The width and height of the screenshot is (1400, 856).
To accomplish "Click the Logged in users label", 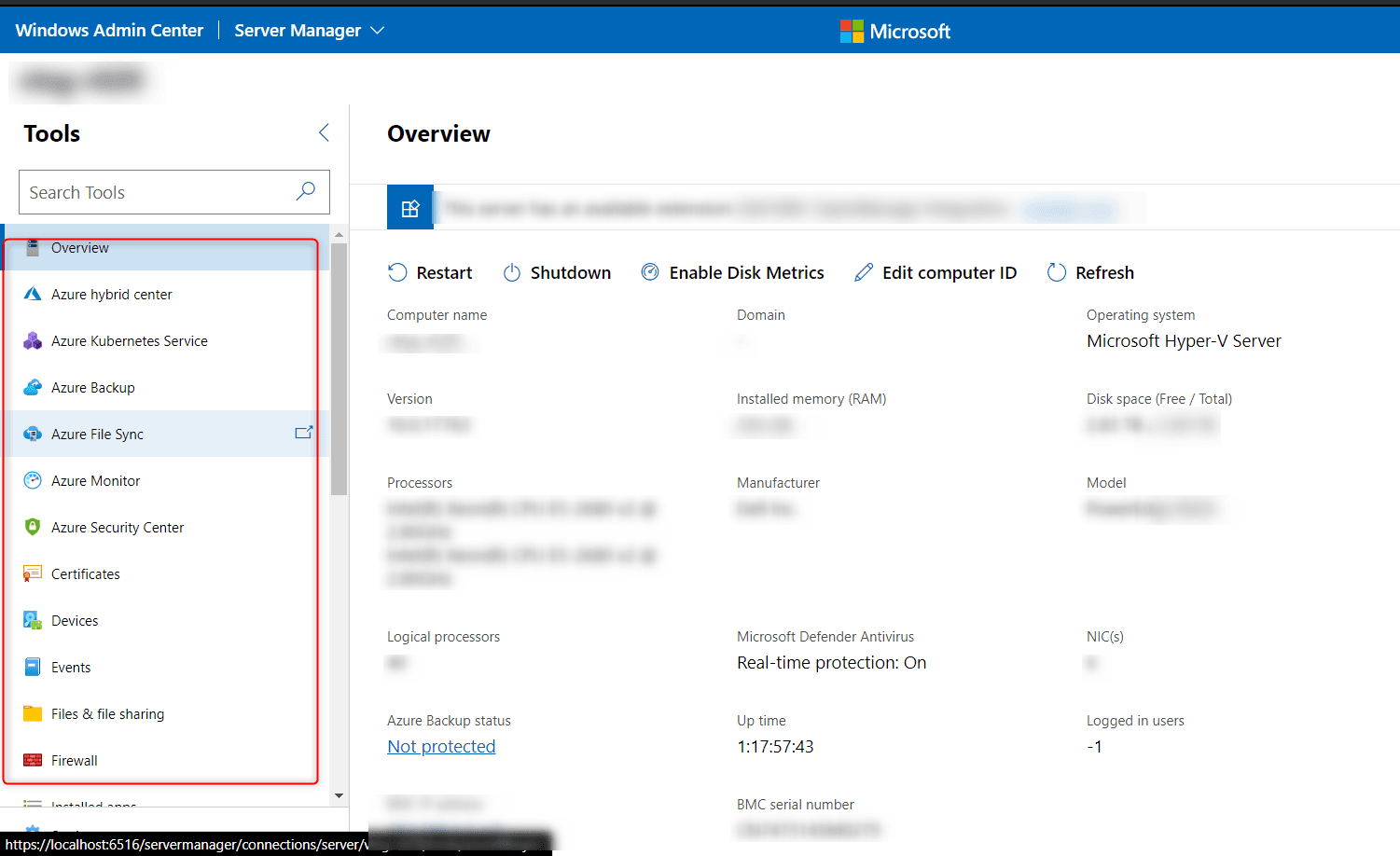I will [x=1135, y=721].
